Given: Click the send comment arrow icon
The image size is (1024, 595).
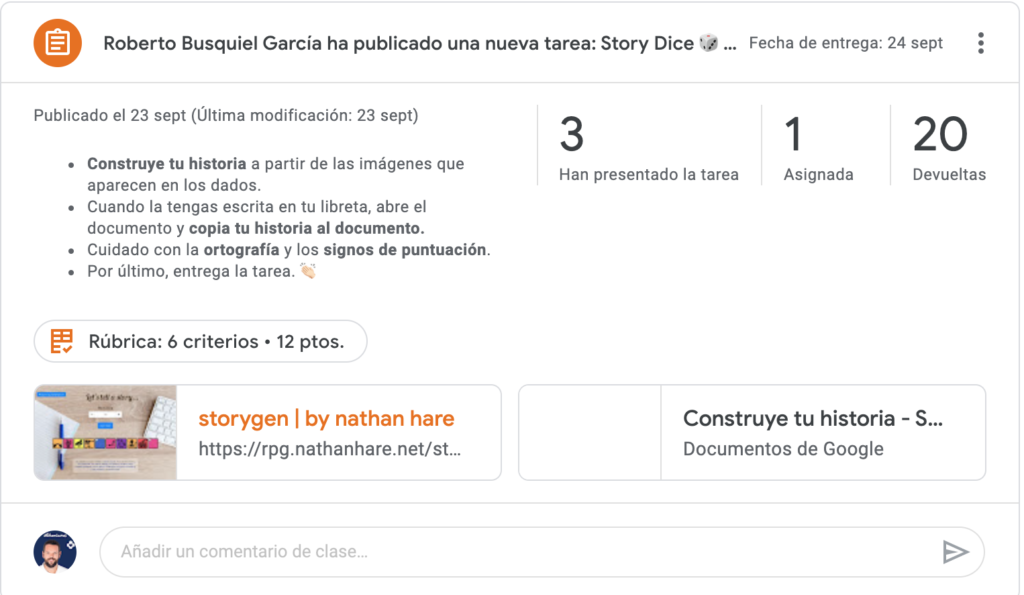Looking at the screenshot, I should pos(955,552).
